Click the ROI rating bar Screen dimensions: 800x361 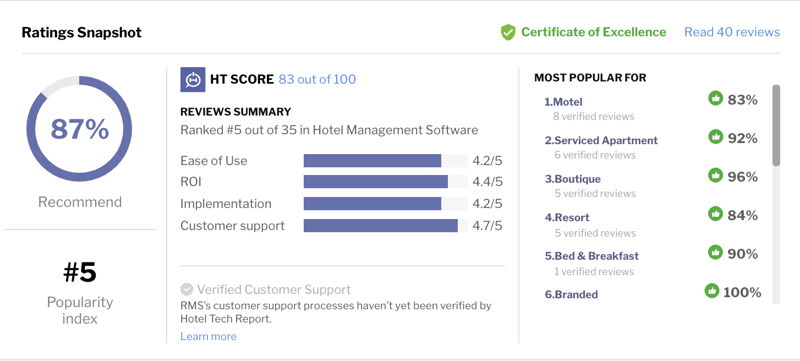click(385, 182)
